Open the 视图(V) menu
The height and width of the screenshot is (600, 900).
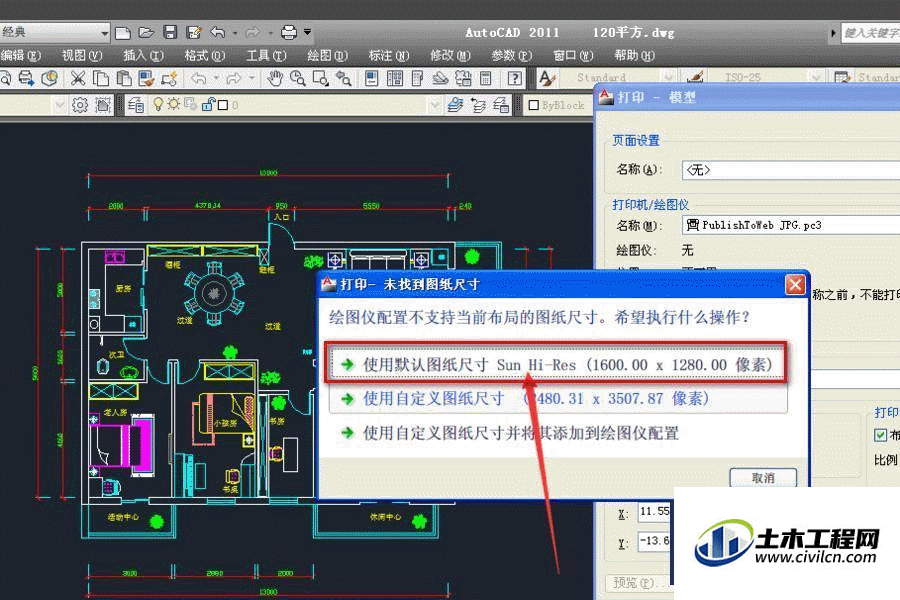[82, 56]
